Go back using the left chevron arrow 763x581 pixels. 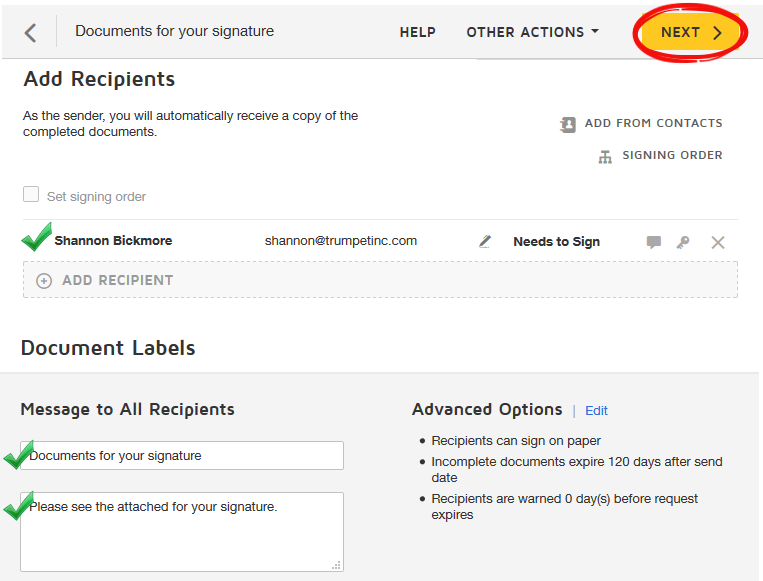click(x=30, y=33)
